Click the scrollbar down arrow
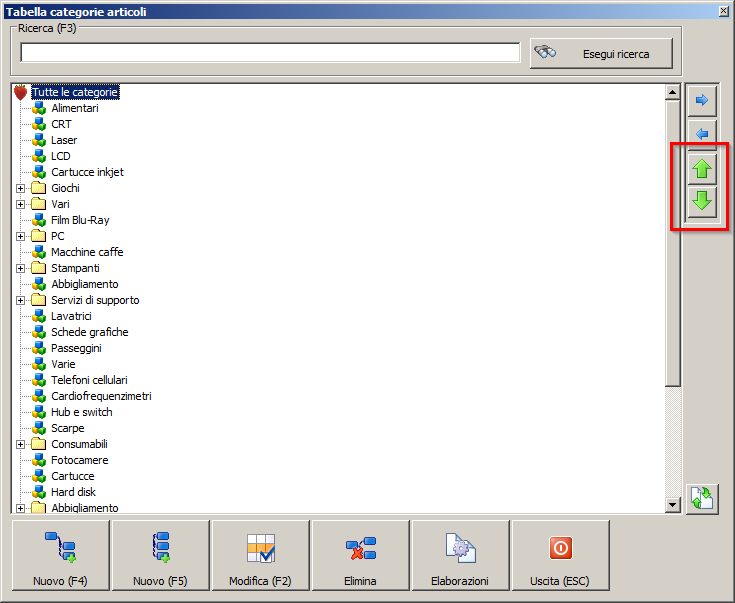The height and width of the screenshot is (603, 735). [x=673, y=505]
